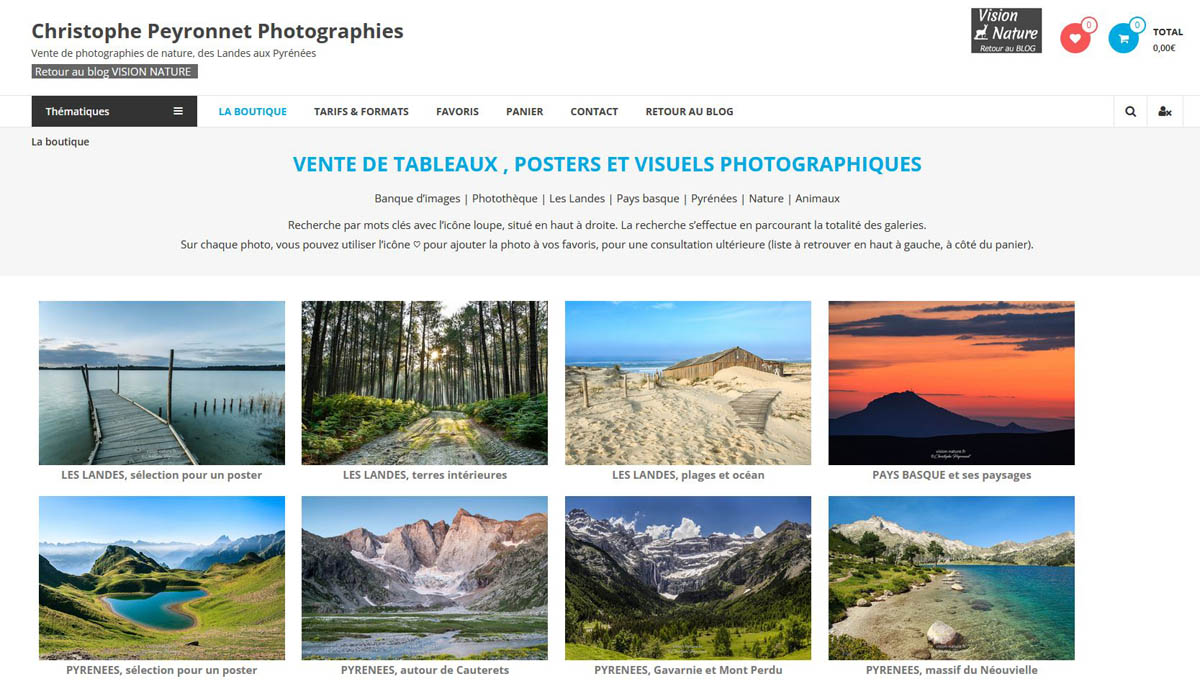Click the search magnifier icon
This screenshot has width=1200, height=684.
coord(1131,111)
